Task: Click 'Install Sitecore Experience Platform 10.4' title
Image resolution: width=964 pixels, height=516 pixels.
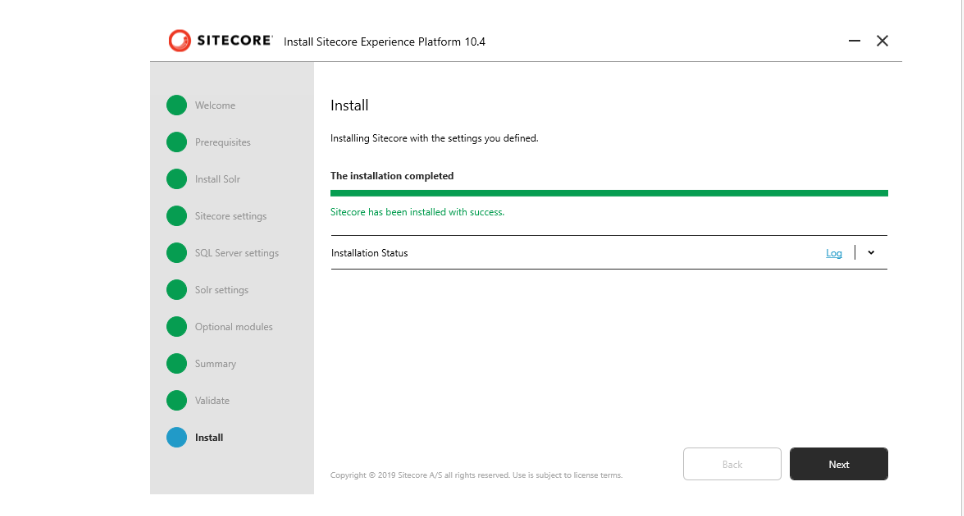Action: tap(384, 42)
